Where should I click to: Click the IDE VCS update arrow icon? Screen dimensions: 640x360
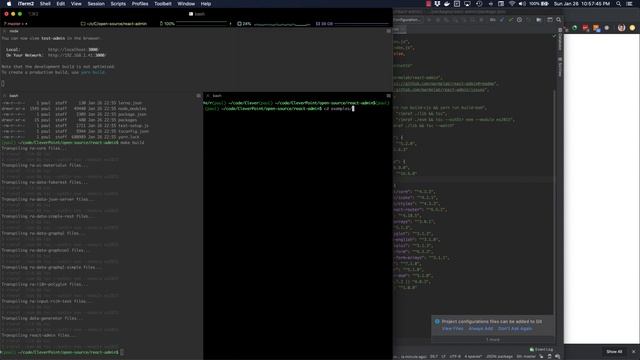pos(502,20)
